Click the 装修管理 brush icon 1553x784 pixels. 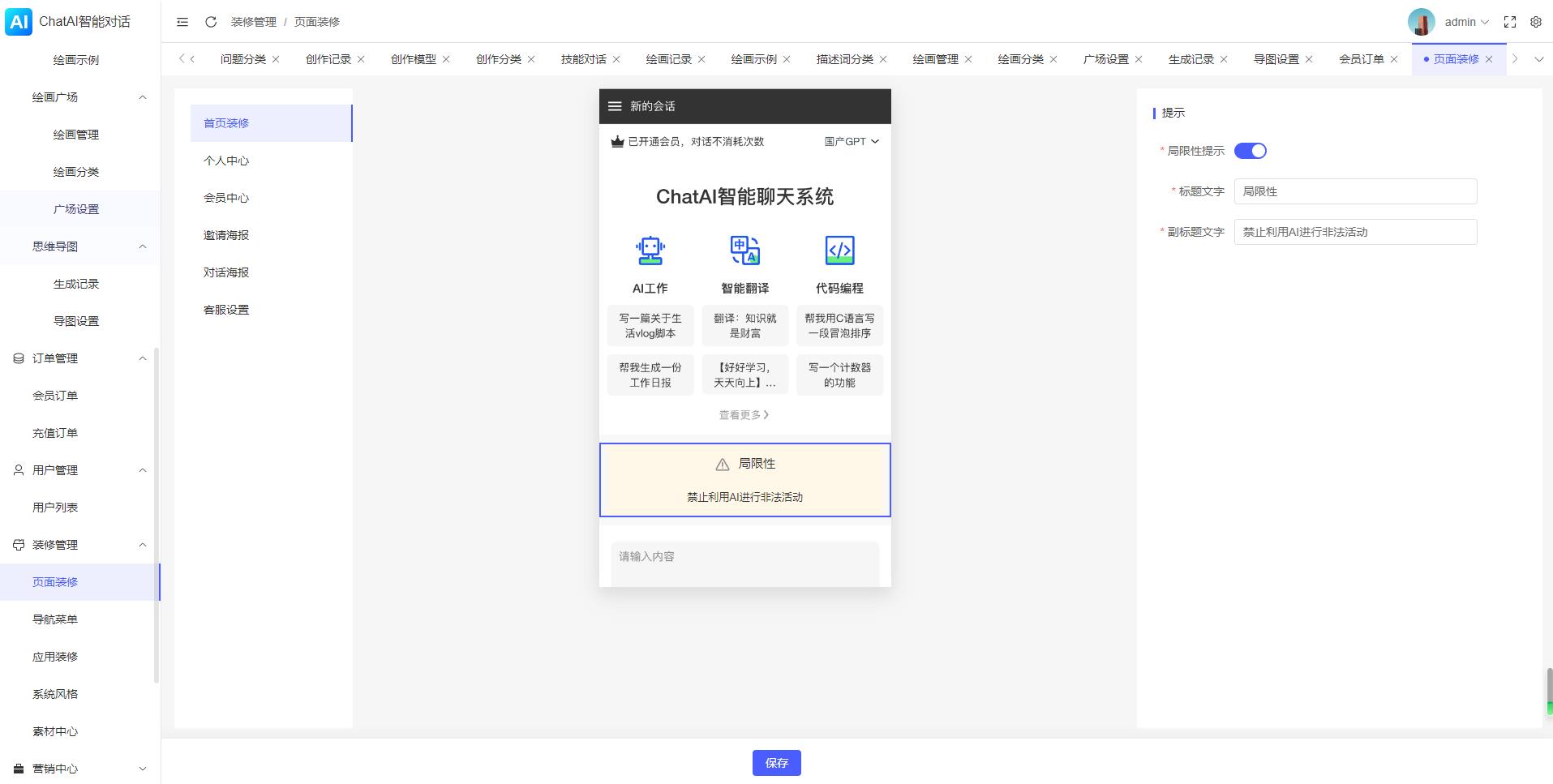(x=19, y=545)
